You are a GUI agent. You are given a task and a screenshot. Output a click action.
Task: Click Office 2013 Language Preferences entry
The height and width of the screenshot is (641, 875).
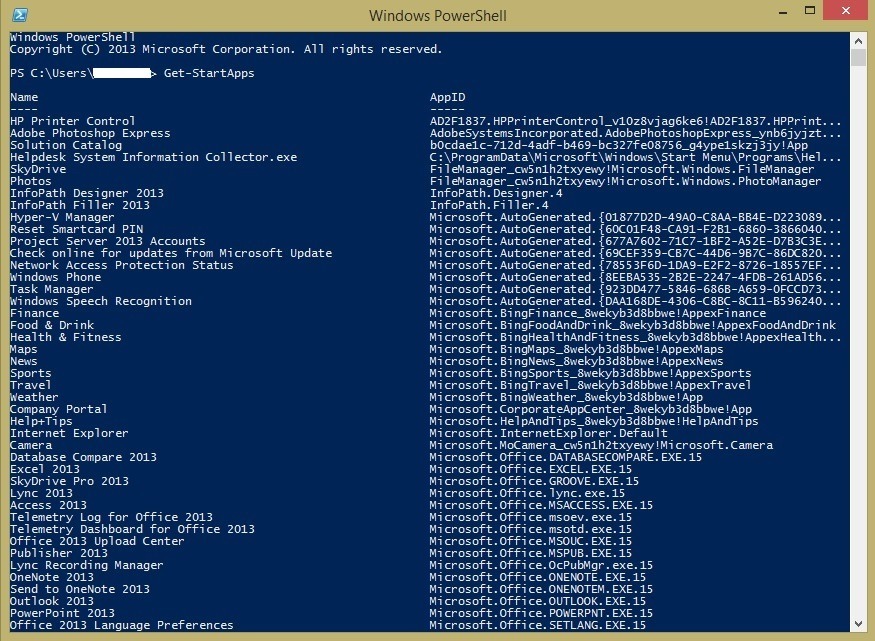click(122, 625)
